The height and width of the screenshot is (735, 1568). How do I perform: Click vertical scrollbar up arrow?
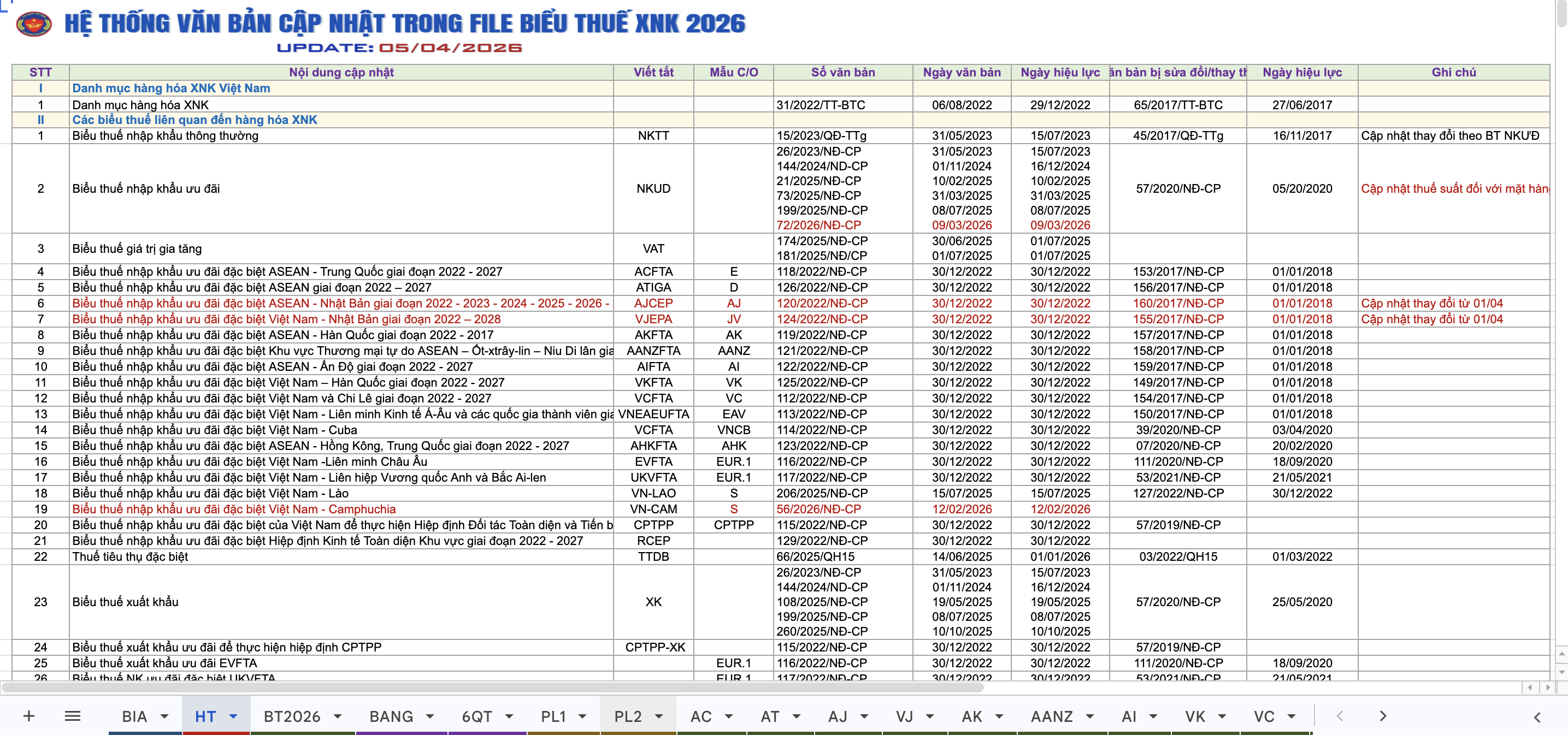point(1562,654)
